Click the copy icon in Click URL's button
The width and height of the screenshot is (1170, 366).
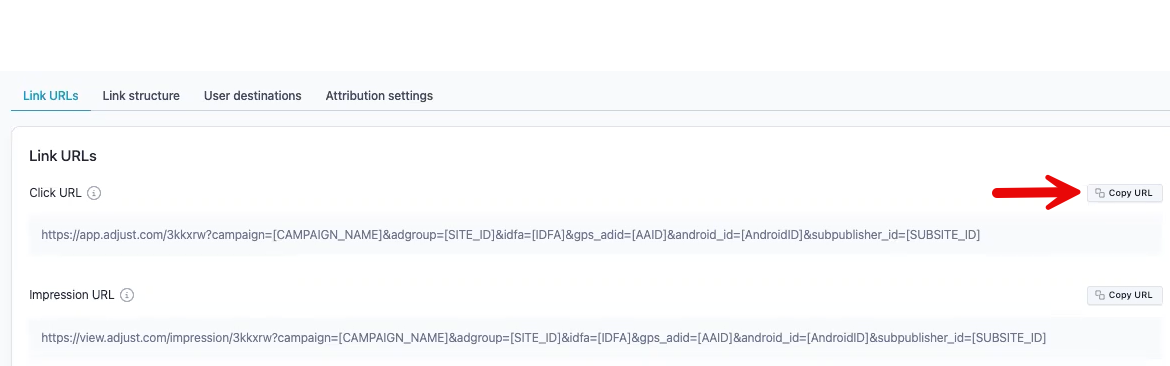coord(1100,193)
